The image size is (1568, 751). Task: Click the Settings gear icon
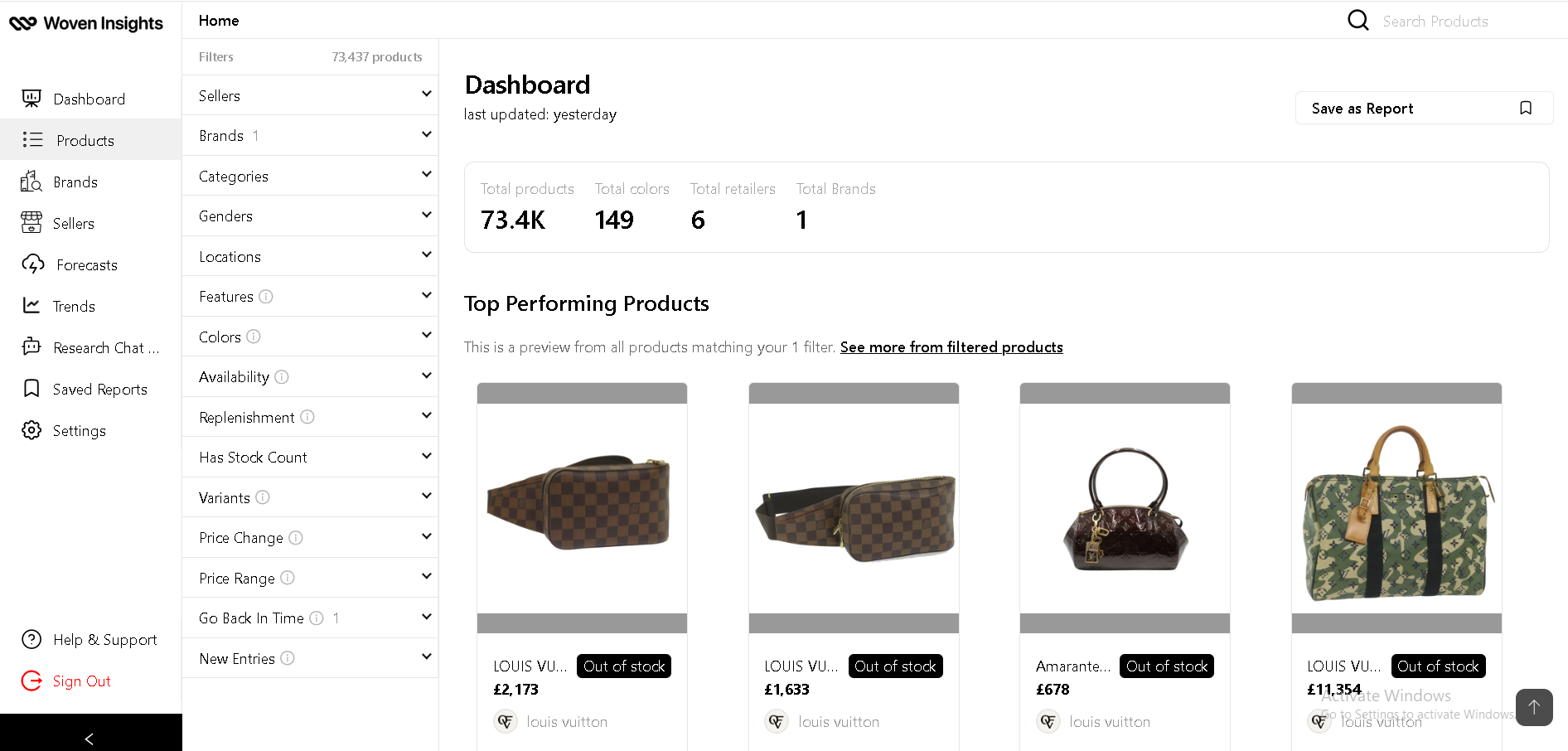coord(31,430)
